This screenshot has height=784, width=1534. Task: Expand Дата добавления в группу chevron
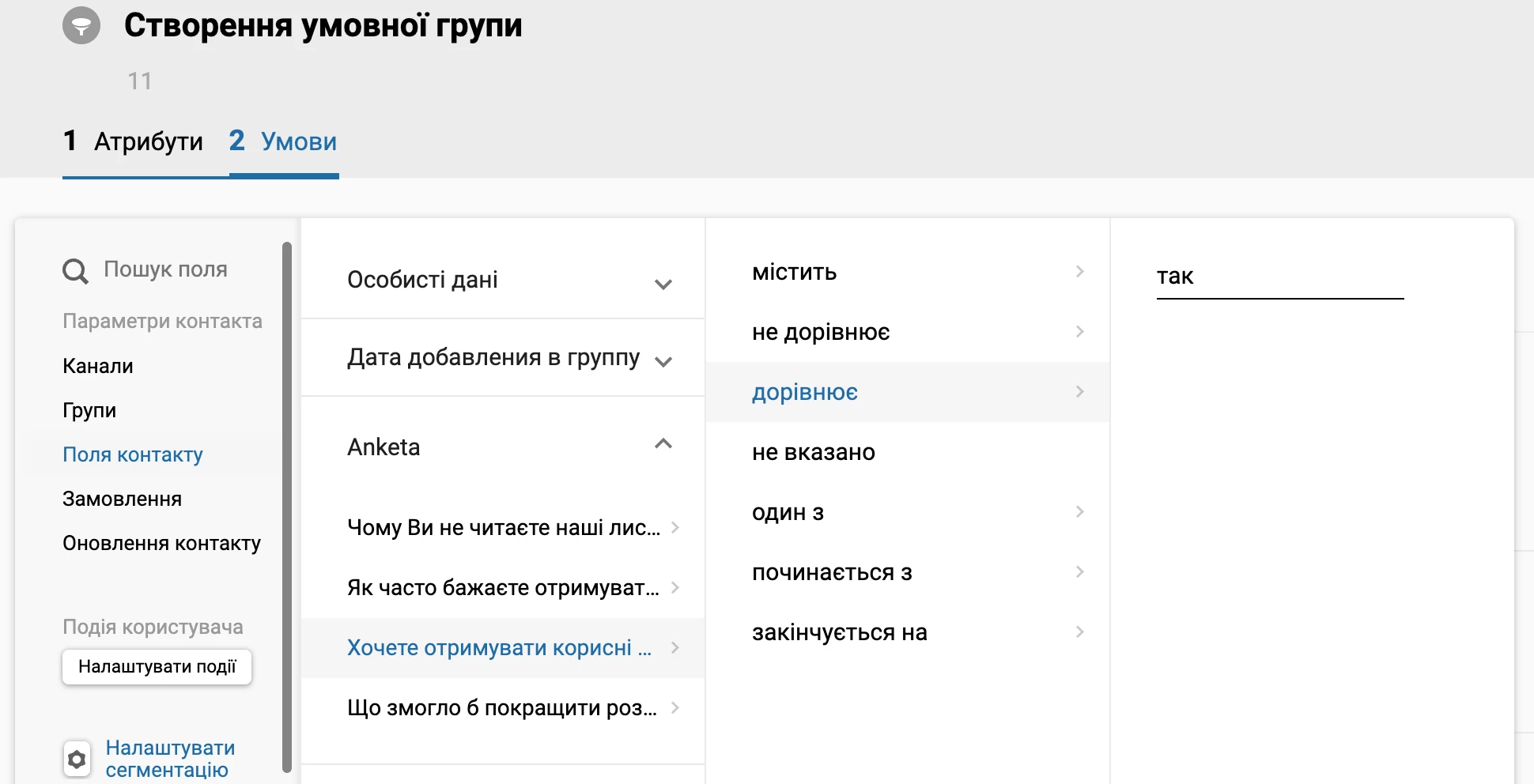tap(663, 361)
